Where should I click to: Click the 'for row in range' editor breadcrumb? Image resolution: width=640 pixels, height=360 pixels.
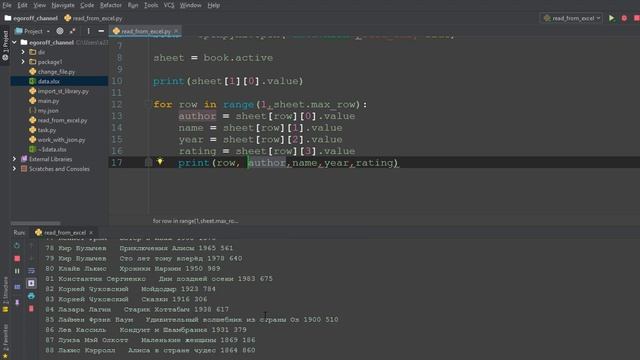pos(195,221)
